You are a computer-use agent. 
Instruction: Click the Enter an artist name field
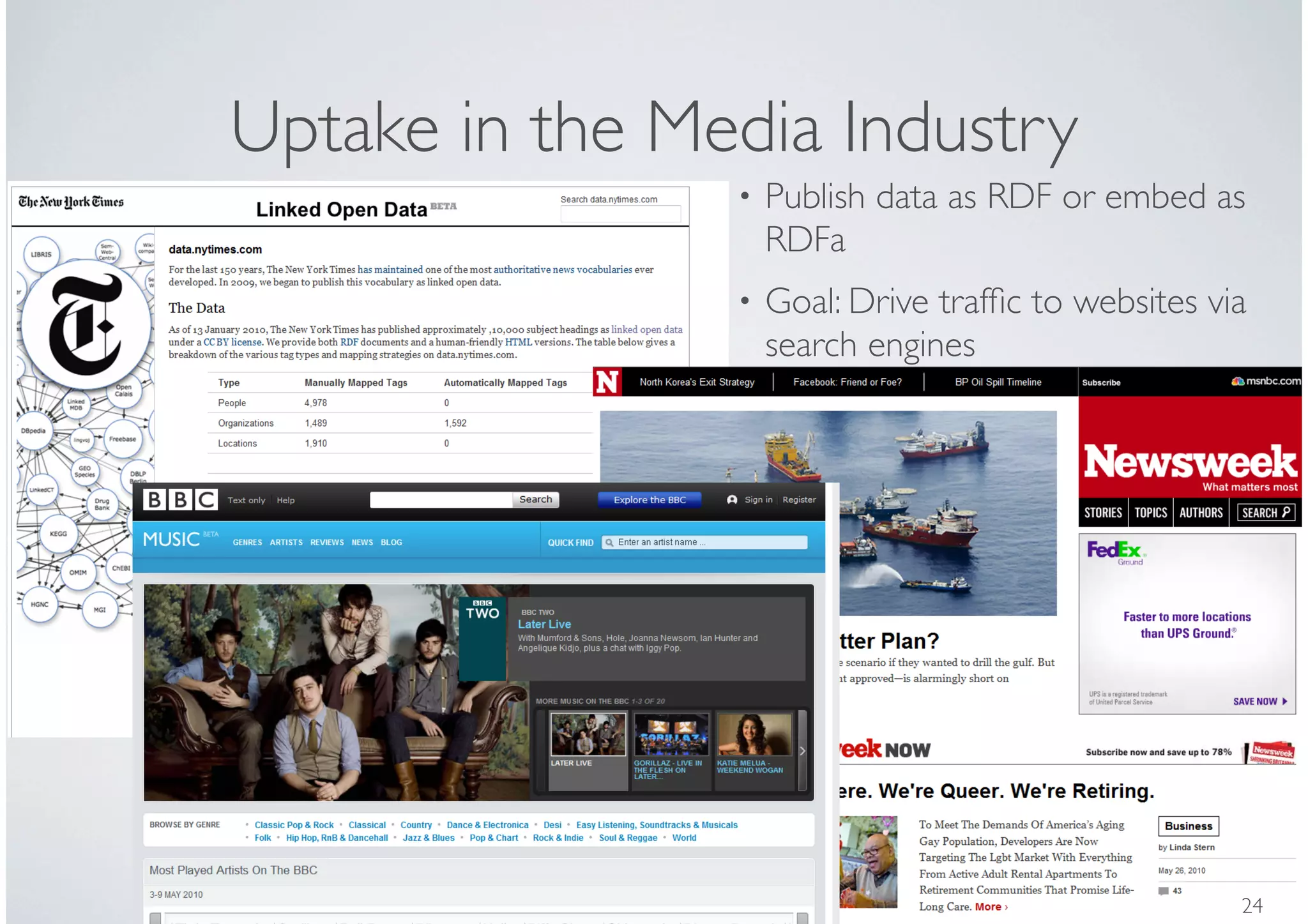(704, 542)
